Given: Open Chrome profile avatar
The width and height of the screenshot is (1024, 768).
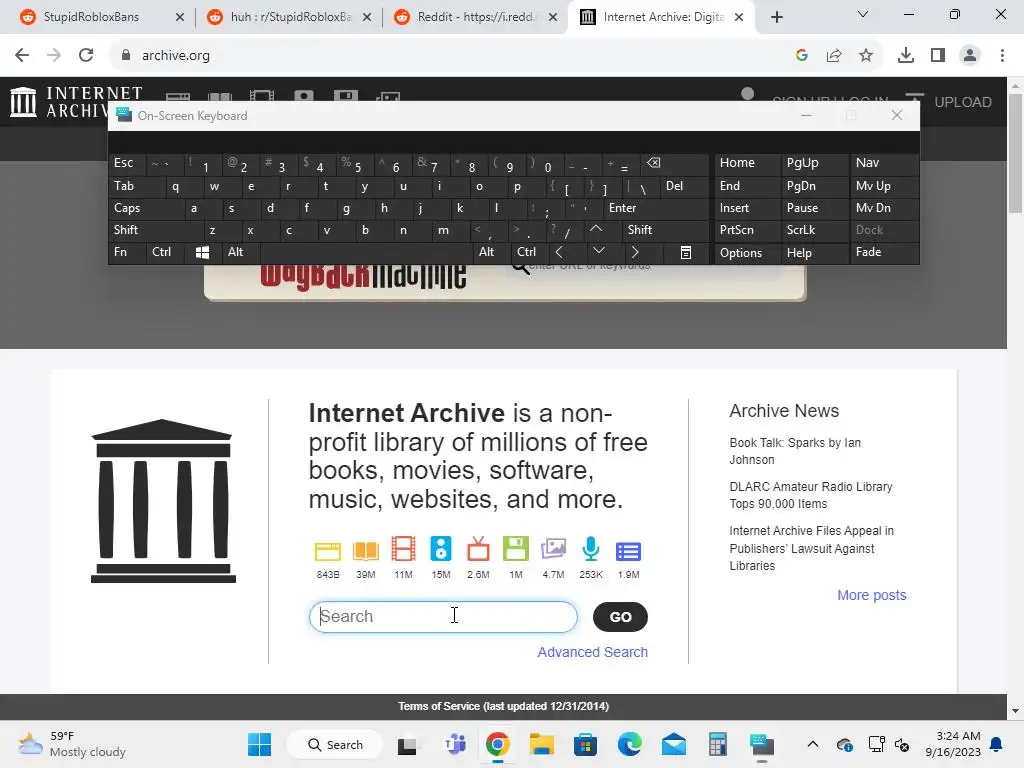Looking at the screenshot, I should 970,56.
